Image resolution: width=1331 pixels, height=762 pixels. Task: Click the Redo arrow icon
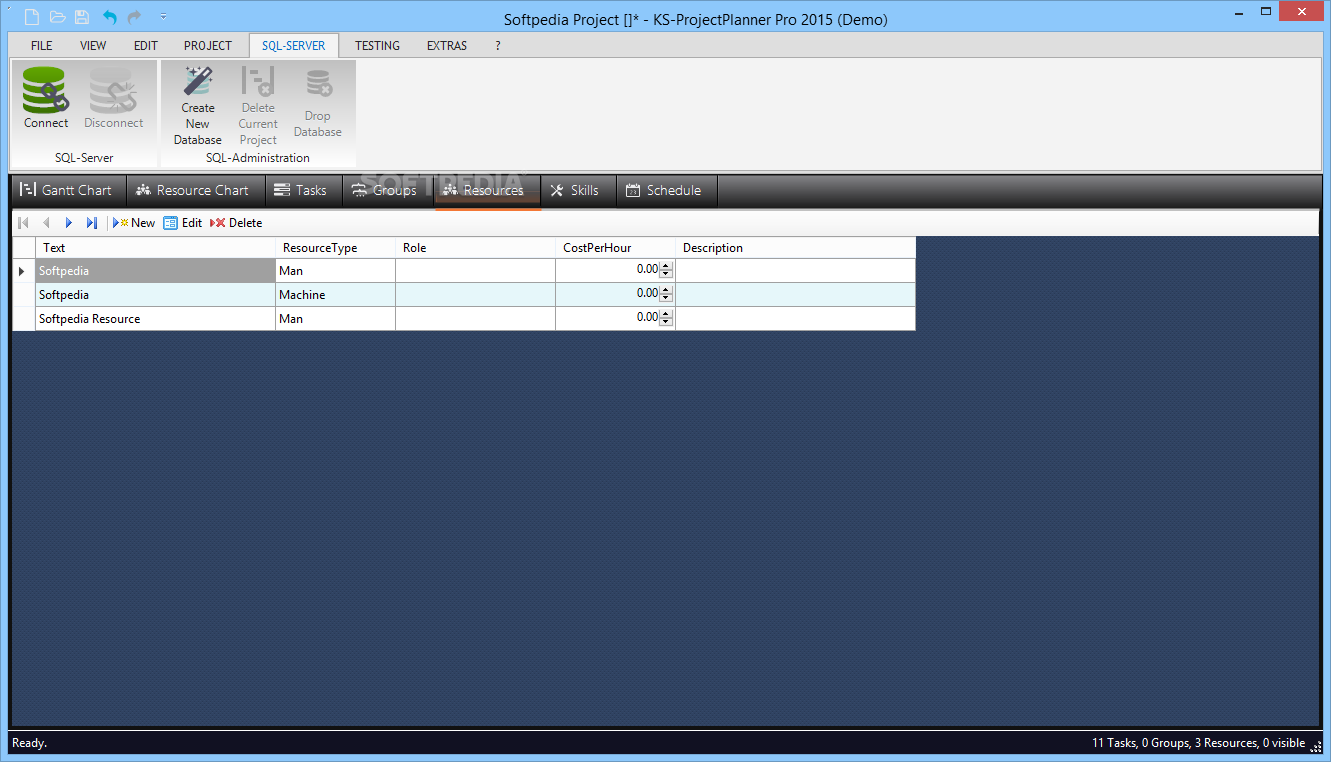pos(134,17)
